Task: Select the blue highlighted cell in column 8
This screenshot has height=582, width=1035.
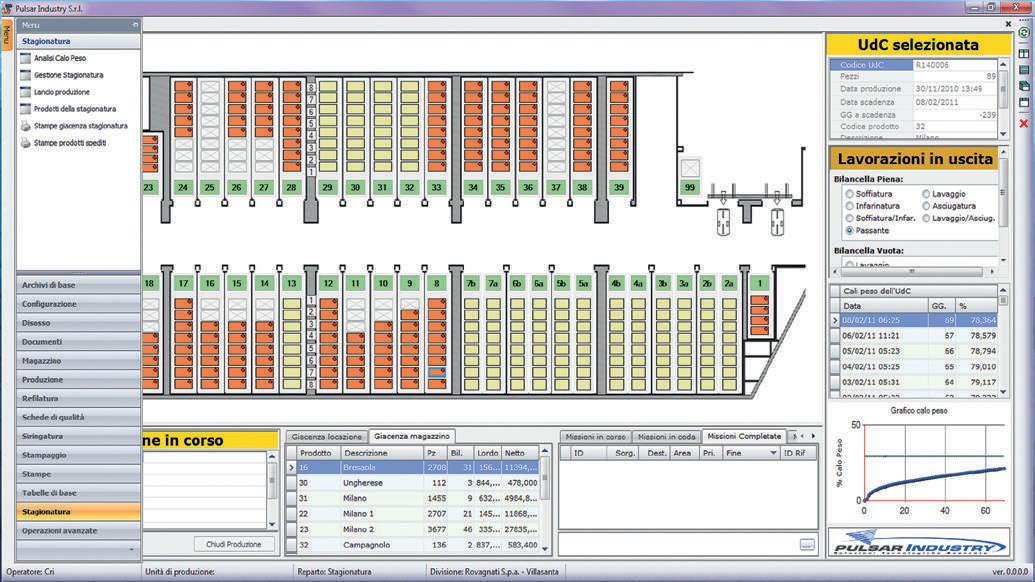Action: (x=436, y=373)
